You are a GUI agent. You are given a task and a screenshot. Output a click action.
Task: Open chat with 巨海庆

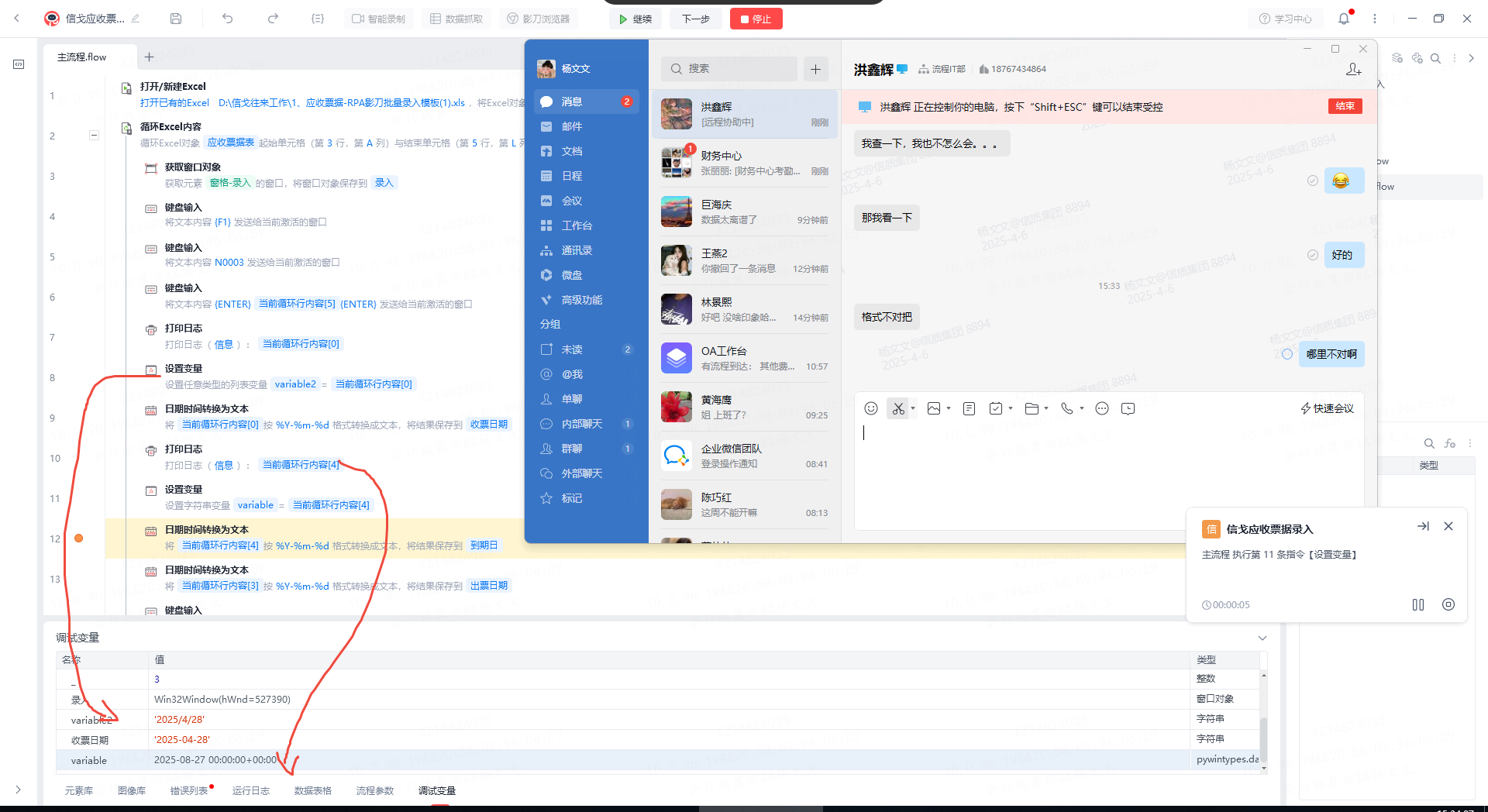tap(745, 212)
